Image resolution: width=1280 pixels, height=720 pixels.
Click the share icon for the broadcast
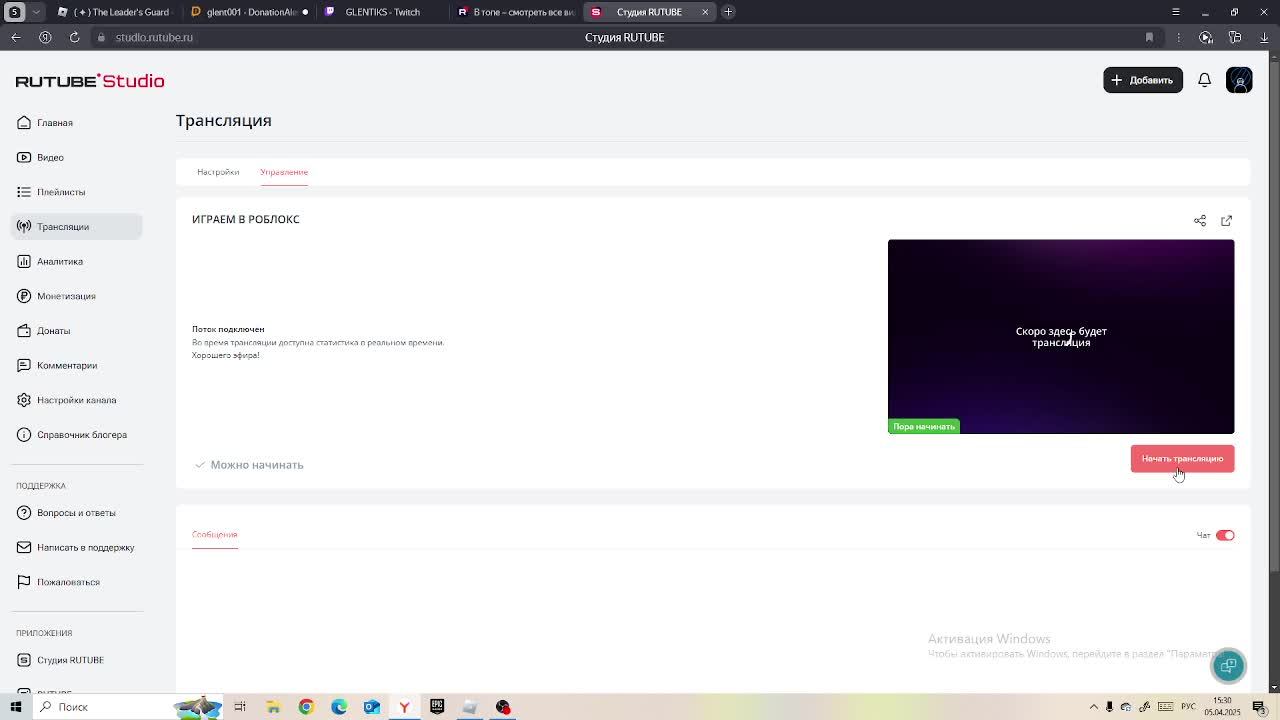coord(1200,221)
